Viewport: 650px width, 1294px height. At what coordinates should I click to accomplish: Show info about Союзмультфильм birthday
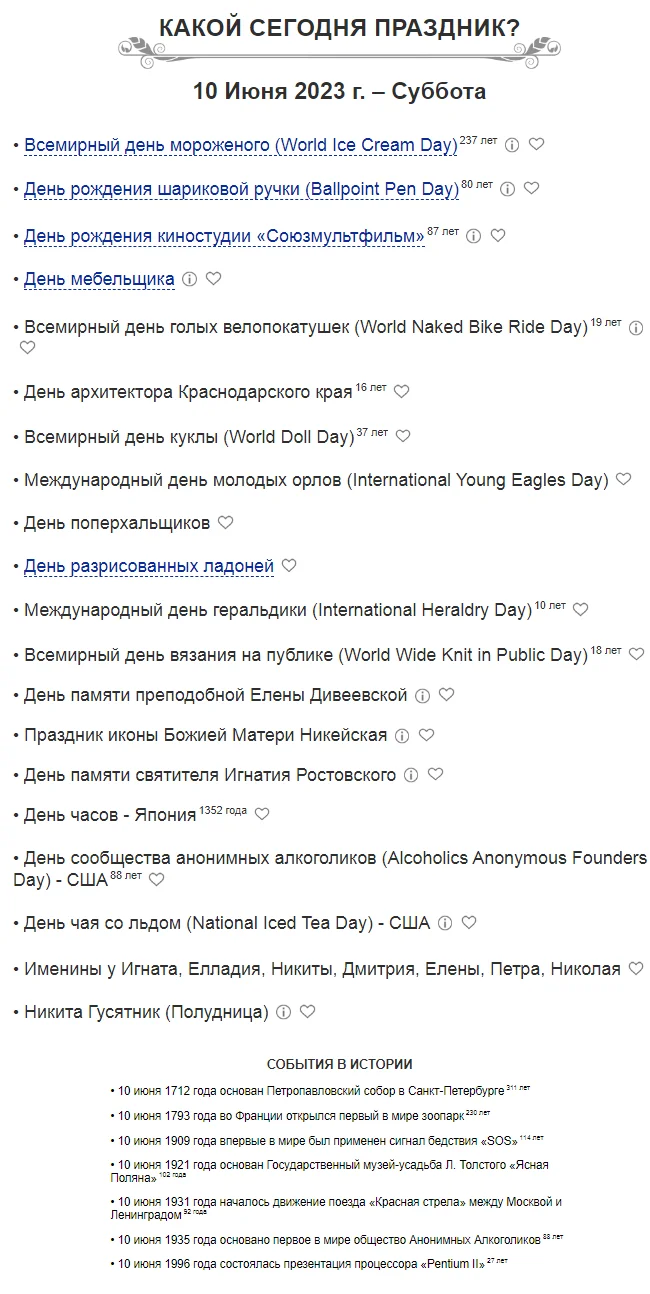click(x=474, y=236)
